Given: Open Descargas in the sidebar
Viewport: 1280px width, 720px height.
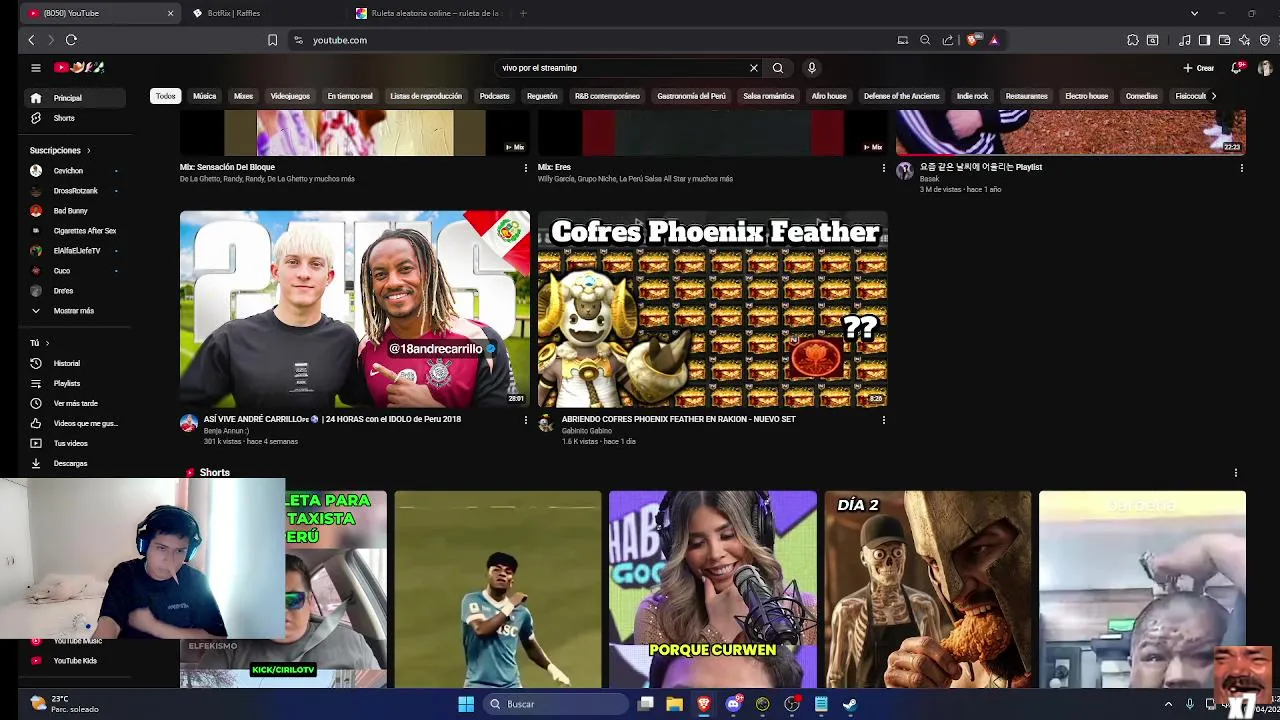Looking at the screenshot, I should pos(75,463).
